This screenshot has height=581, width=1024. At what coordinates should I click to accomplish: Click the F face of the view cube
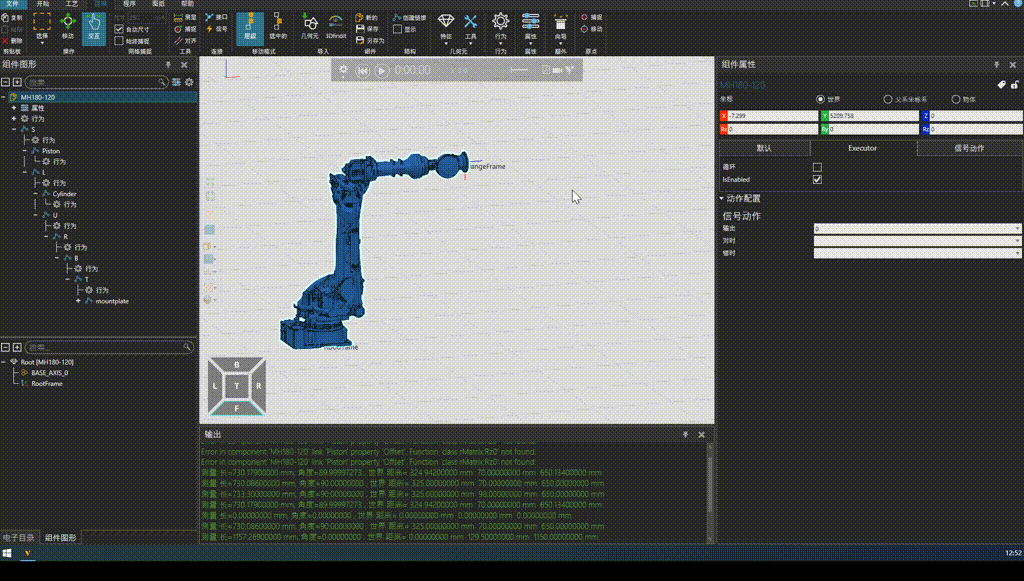pyautogui.click(x=236, y=408)
